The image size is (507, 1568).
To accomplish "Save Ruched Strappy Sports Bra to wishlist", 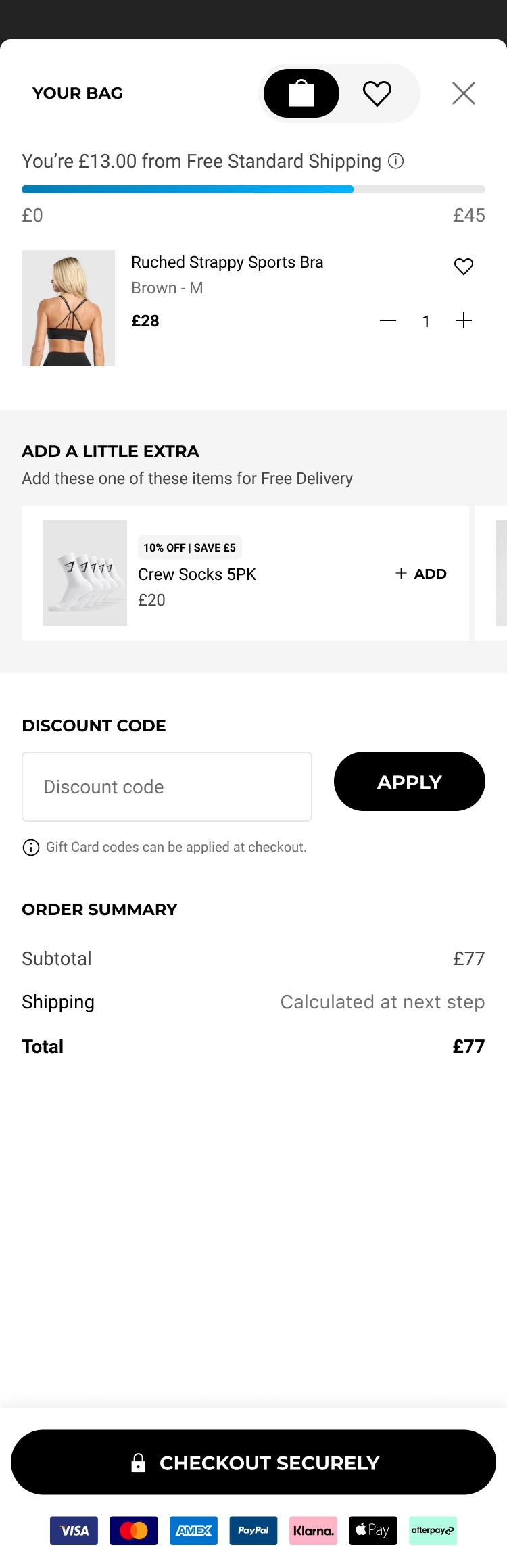I will pos(464,267).
